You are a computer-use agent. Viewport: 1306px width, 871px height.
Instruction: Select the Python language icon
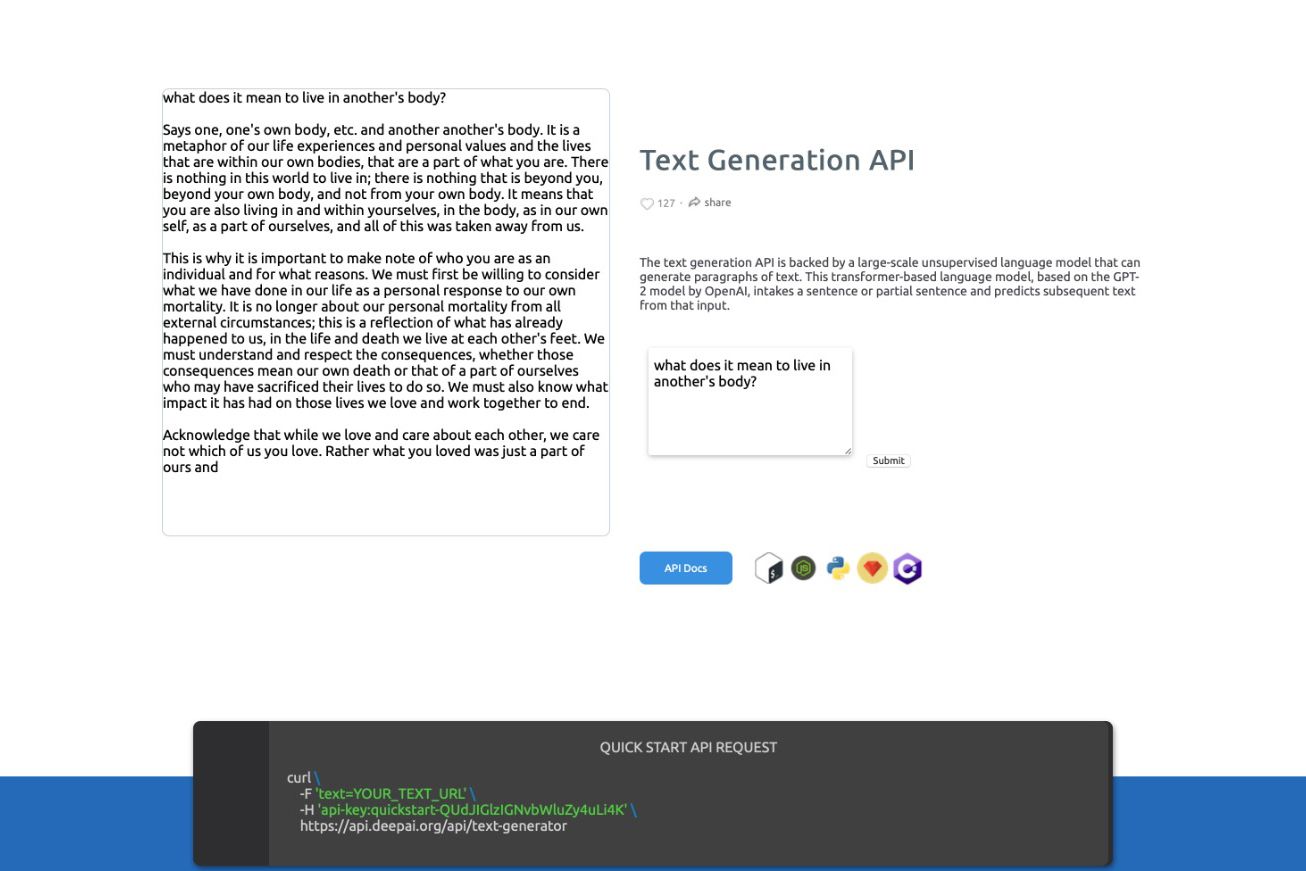tap(838, 568)
